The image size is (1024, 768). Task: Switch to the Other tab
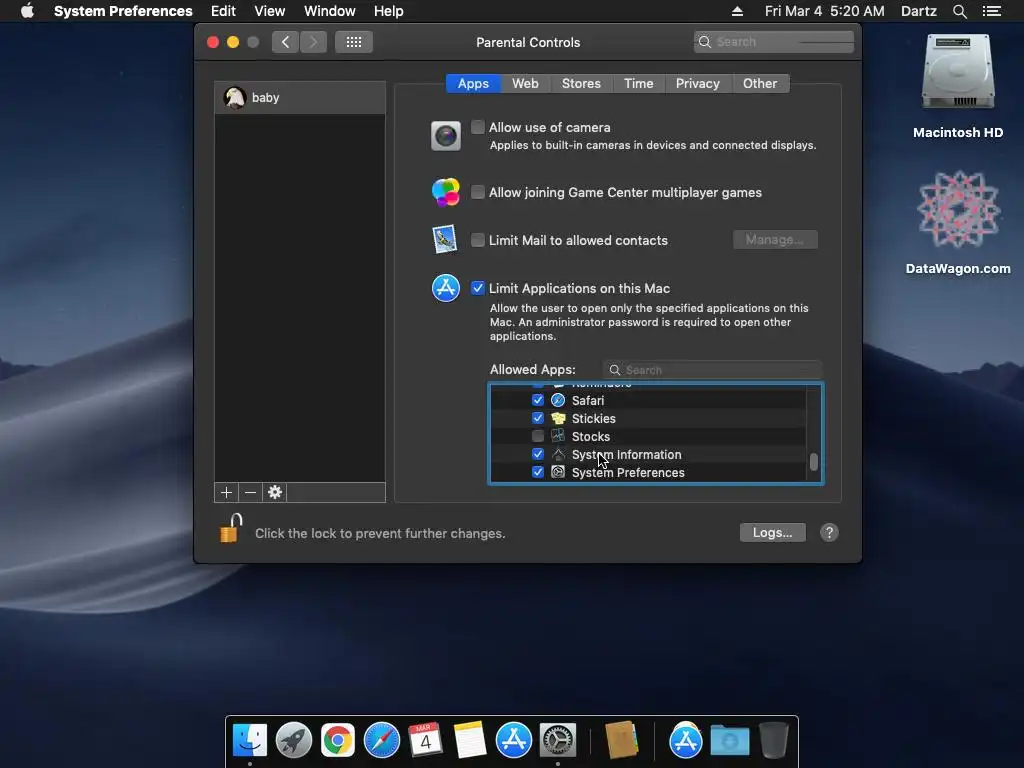pos(760,84)
